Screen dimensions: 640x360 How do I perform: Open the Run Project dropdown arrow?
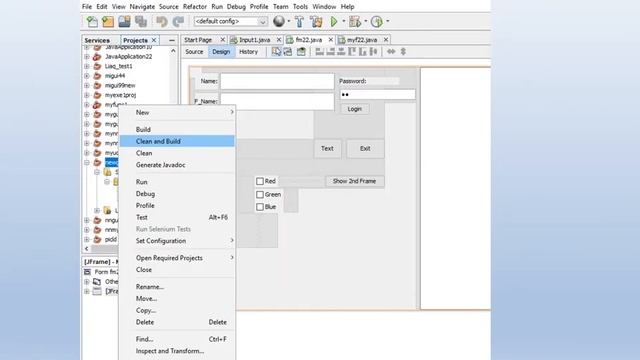click(344, 21)
